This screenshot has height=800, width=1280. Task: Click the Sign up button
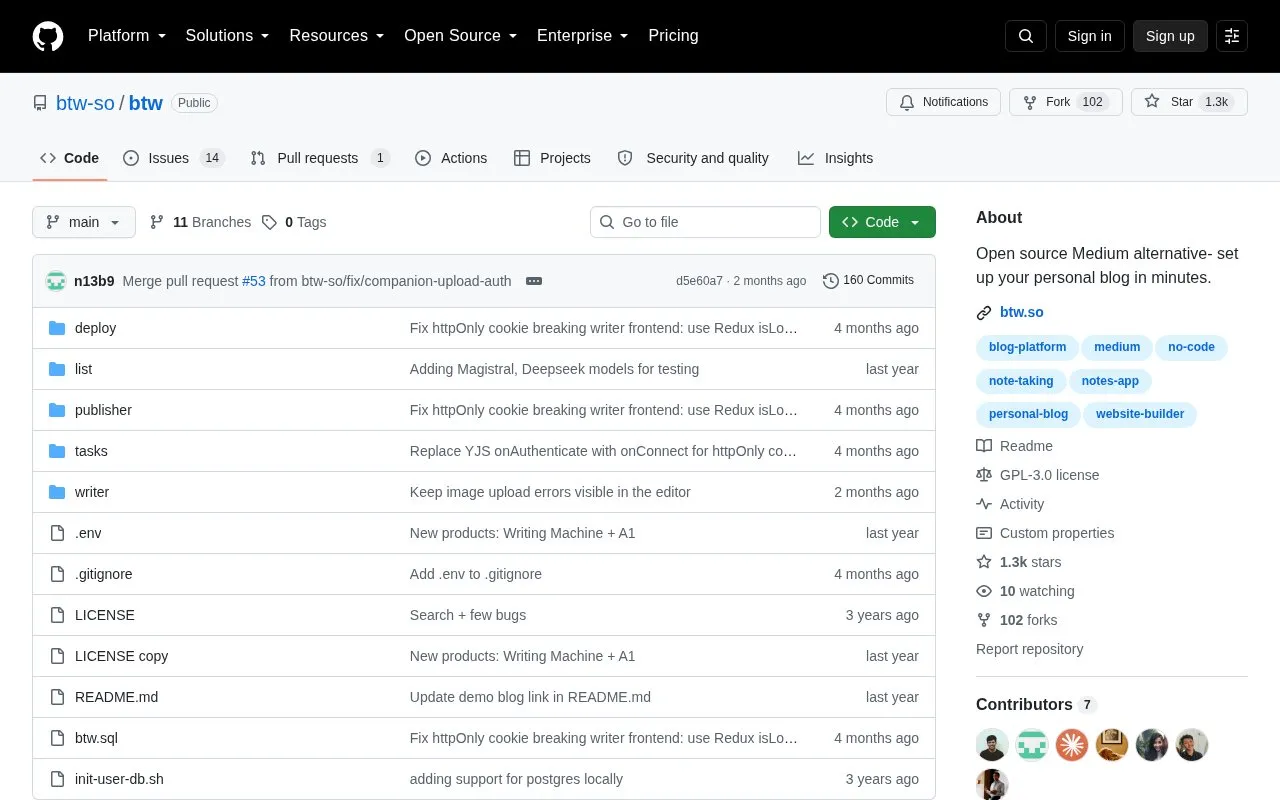coord(1170,36)
